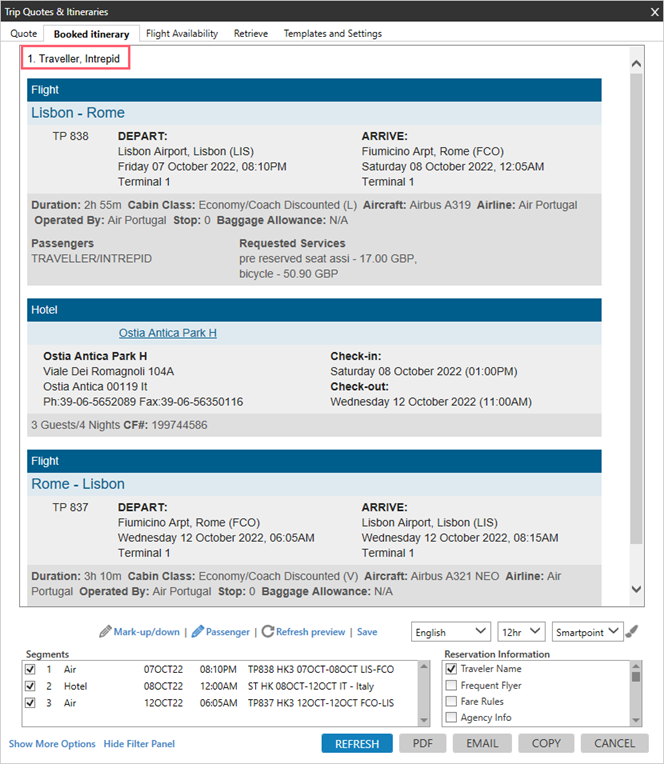Toggle segment 2 Hotel checkbox
The width and height of the screenshot is (664, 764).
[30, 686]
